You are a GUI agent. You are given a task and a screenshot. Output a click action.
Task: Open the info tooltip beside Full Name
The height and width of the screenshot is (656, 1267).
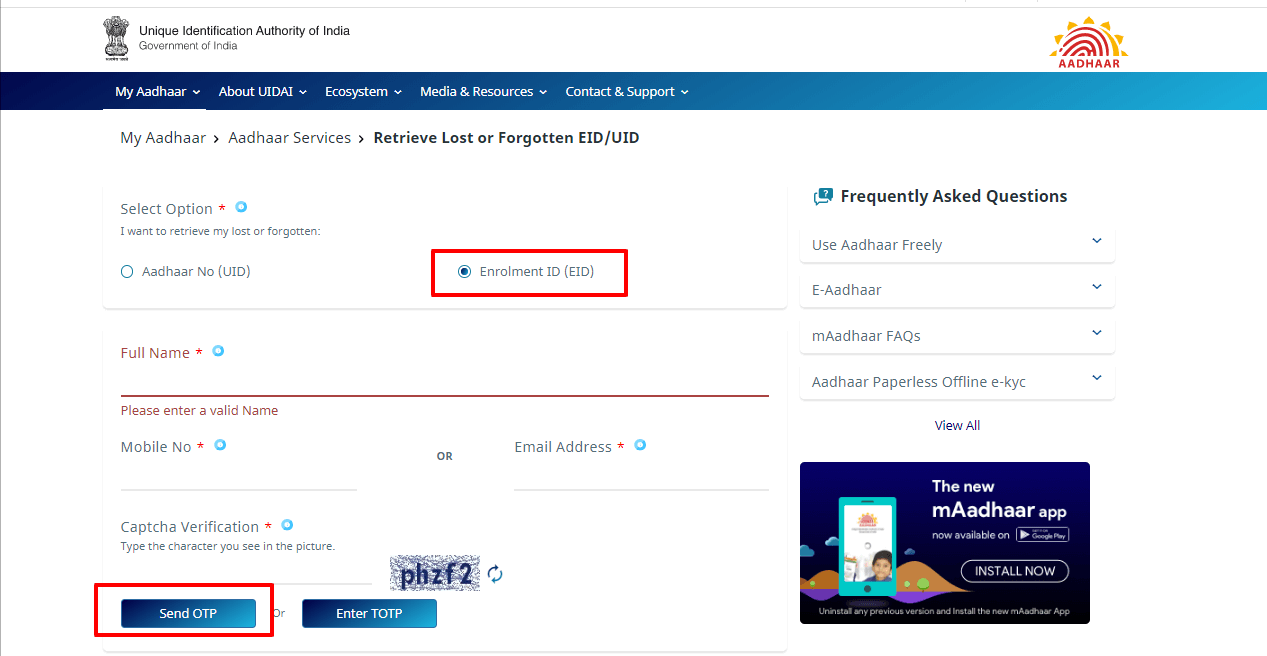pyautogui.click(x=217, y=350)
